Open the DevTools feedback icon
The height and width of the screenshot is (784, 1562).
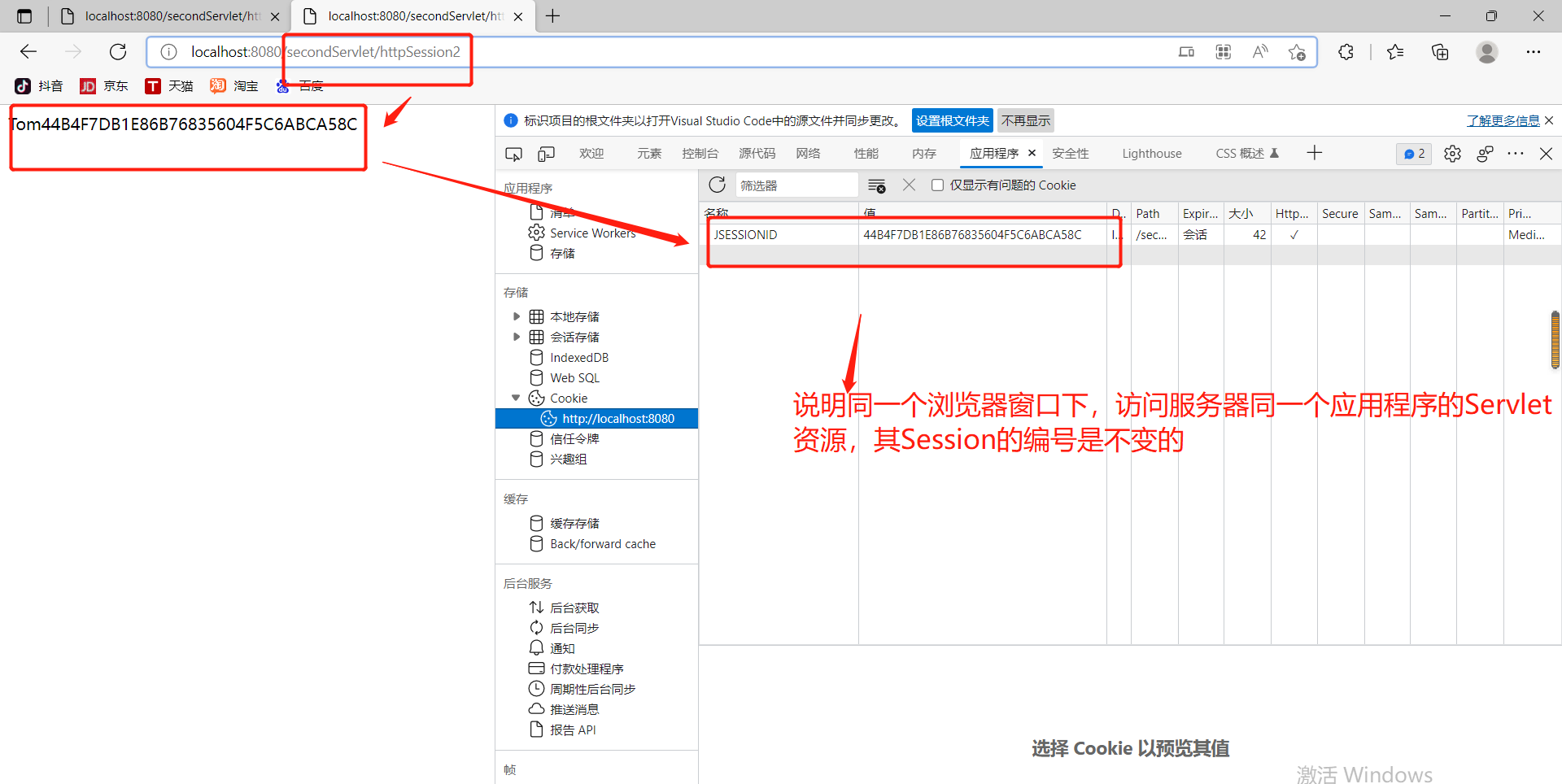1485,154
